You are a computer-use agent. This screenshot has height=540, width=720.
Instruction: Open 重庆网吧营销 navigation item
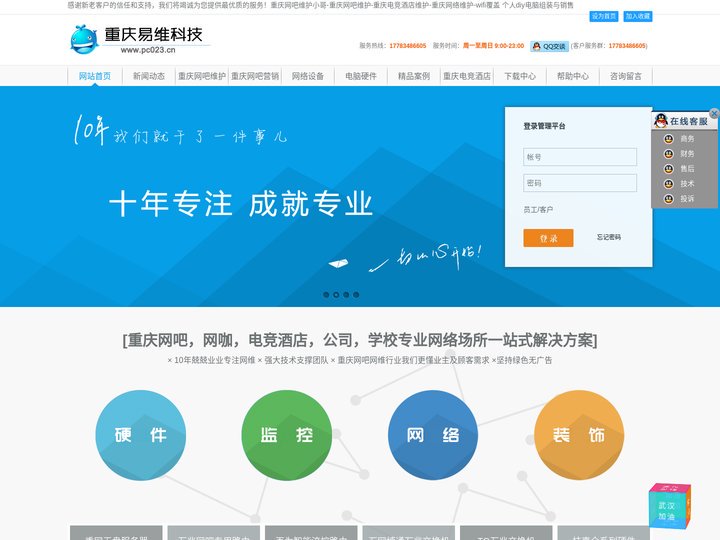(255, 76)
